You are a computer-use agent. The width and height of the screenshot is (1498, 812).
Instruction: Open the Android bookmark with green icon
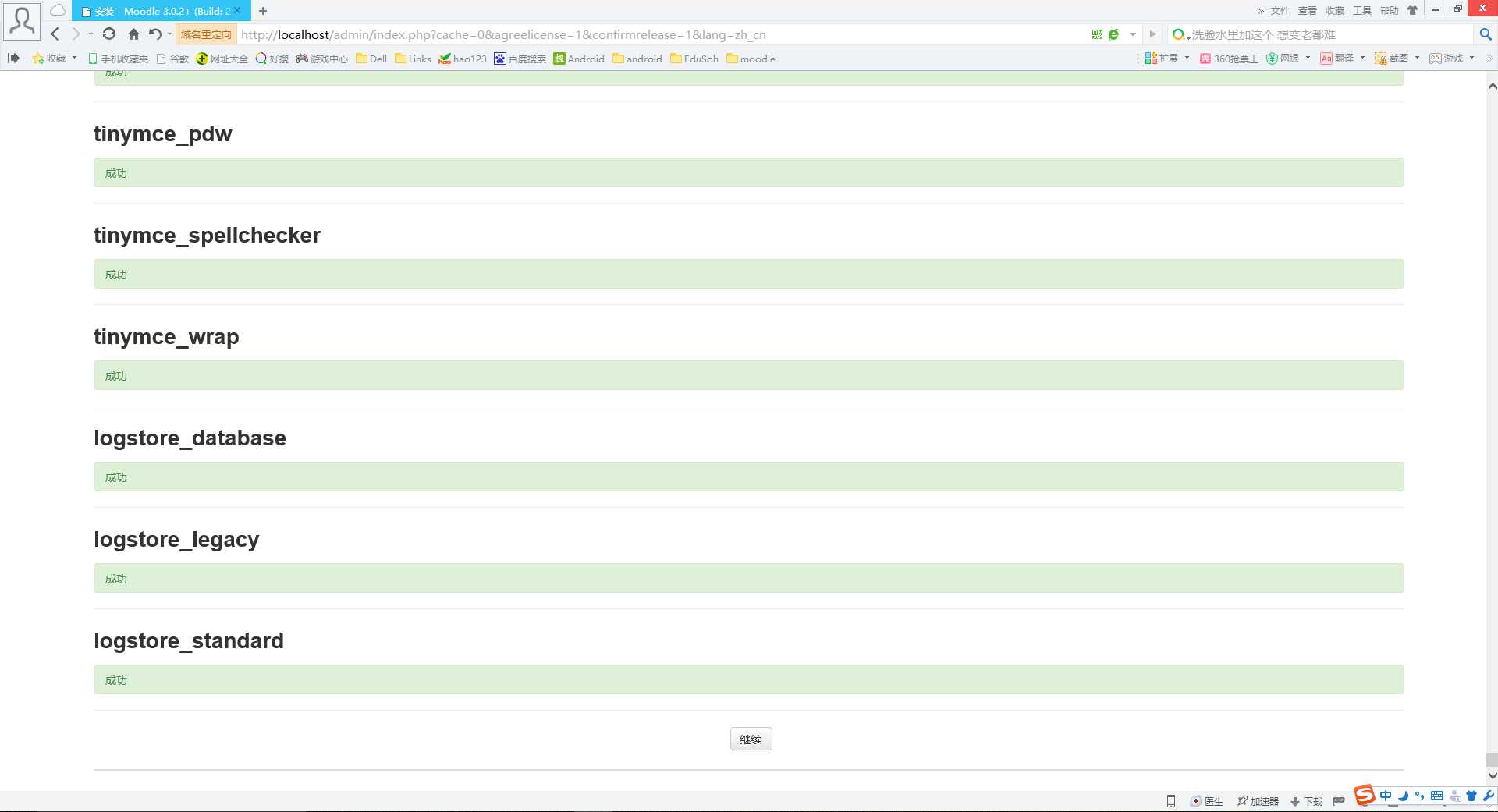click(x=579, y=59)
